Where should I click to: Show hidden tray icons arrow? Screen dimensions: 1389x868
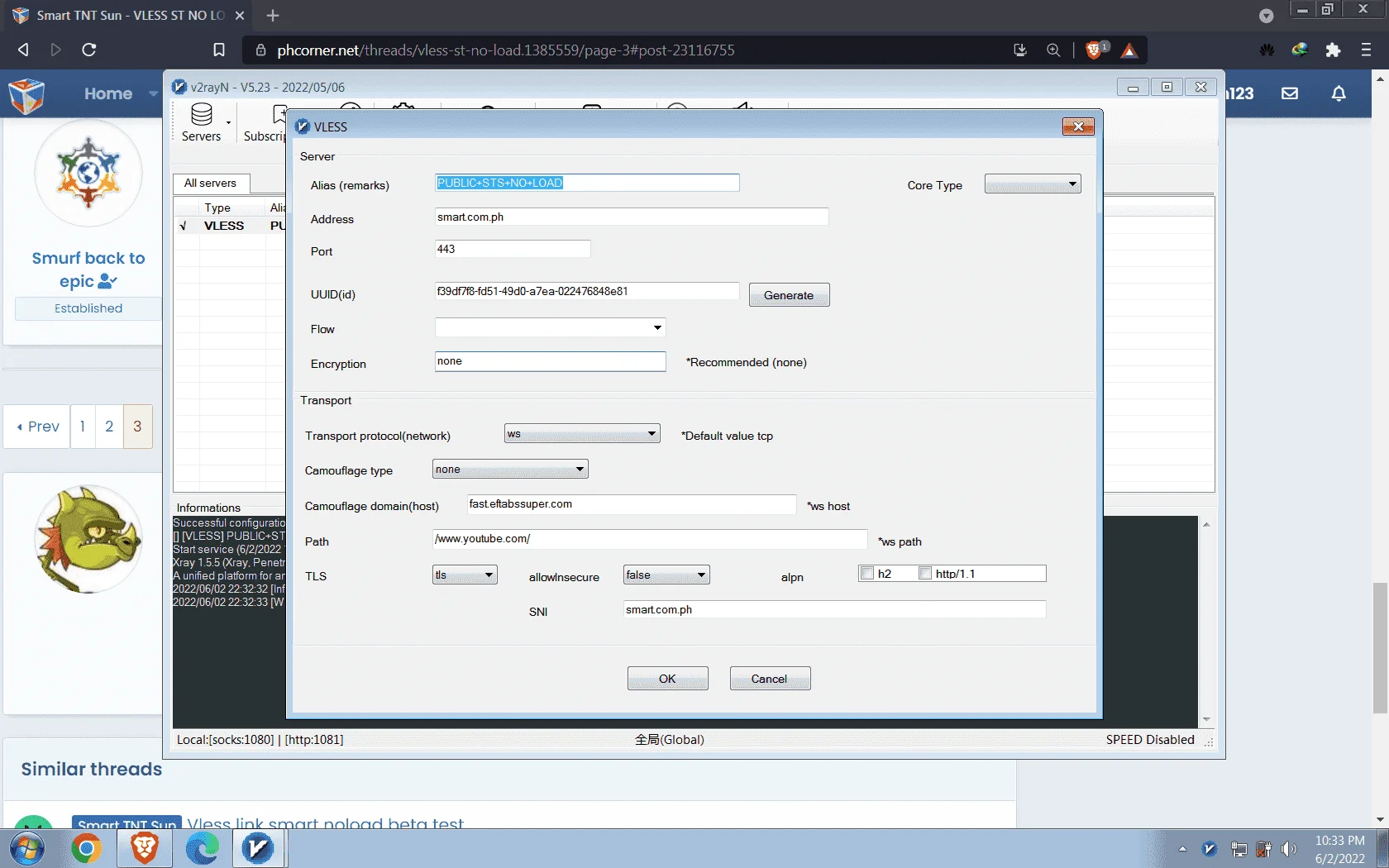coord(1182,849)
